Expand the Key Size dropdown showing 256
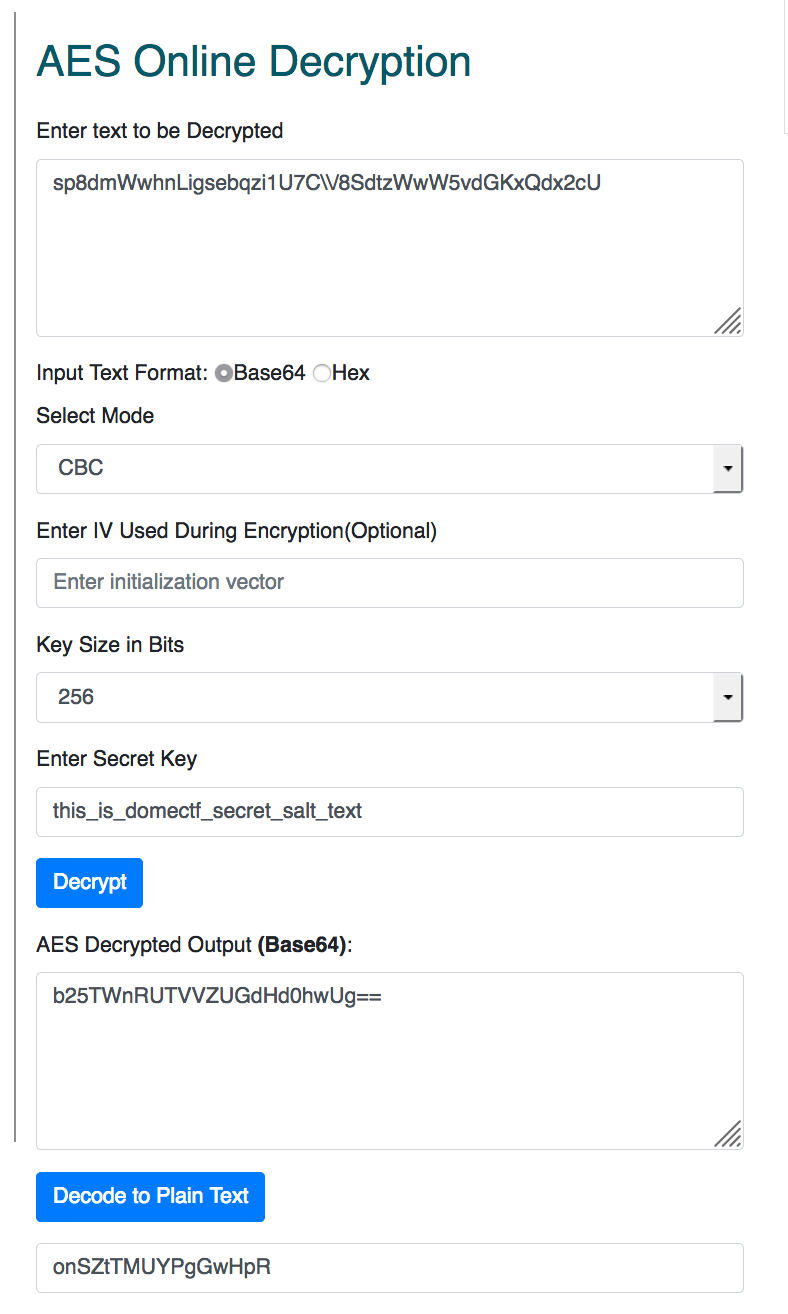 pos(389,697)
